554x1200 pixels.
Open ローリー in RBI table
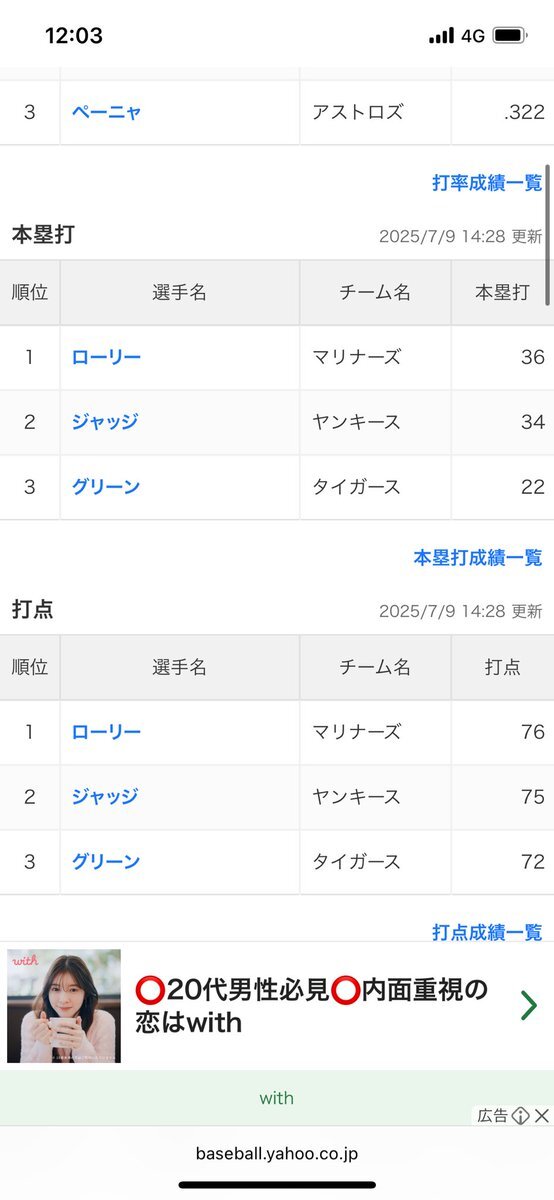click(106, 732)
